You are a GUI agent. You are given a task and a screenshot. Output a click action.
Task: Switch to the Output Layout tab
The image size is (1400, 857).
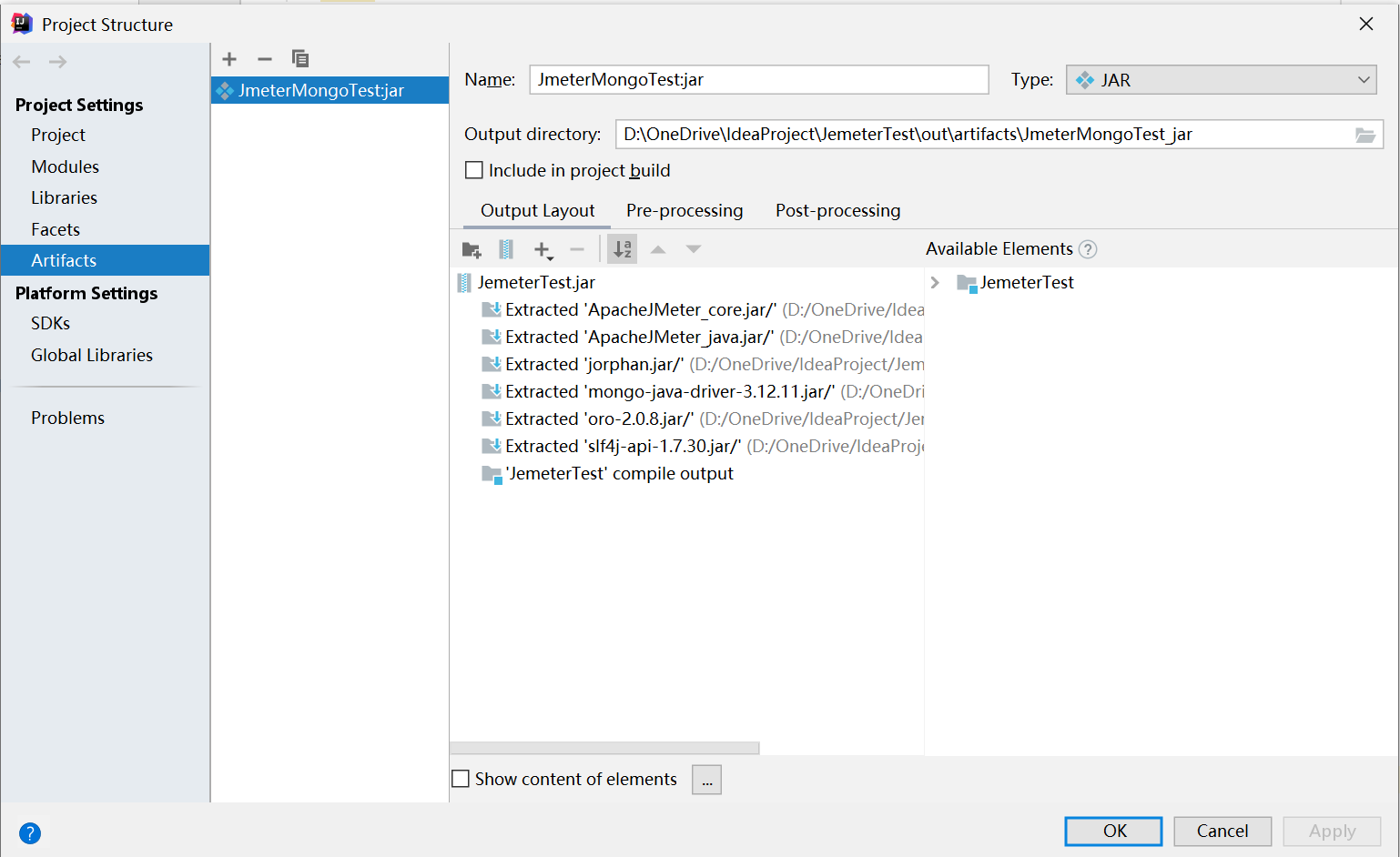pos(538,210)
